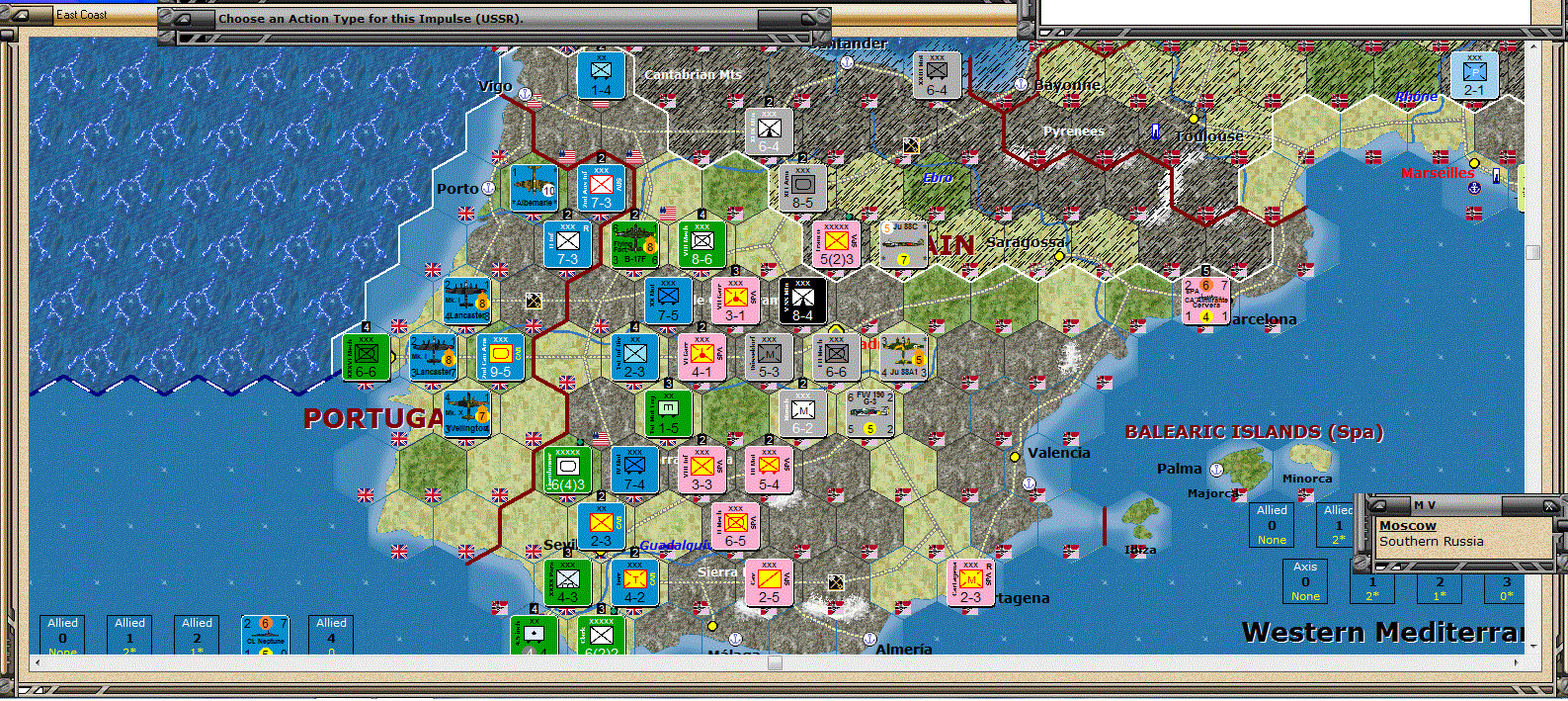Viewport: 1568px width, 701px height.
Task: Select the XXXVI Mech 6-6 green counter
Action: [366, 357]
